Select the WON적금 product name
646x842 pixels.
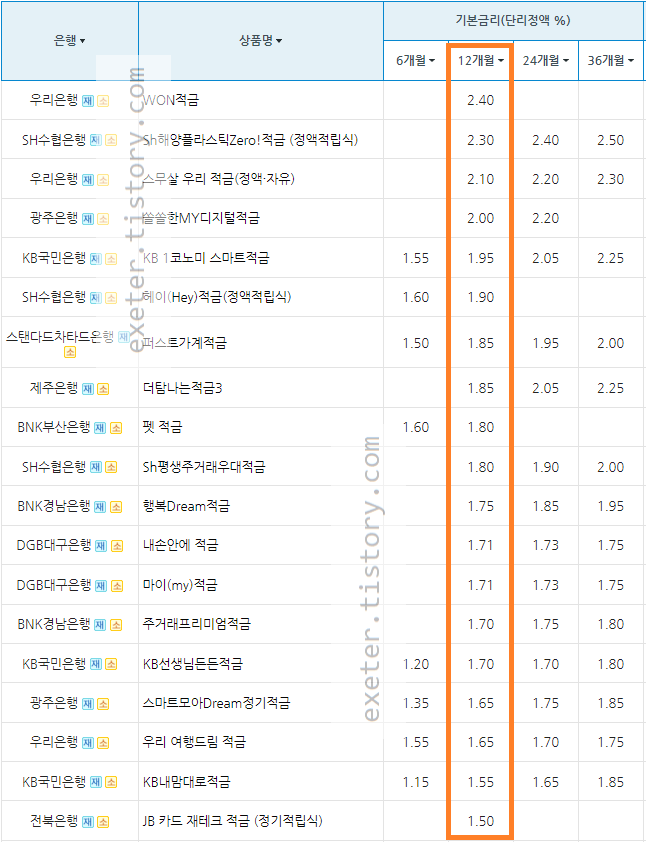171,100
